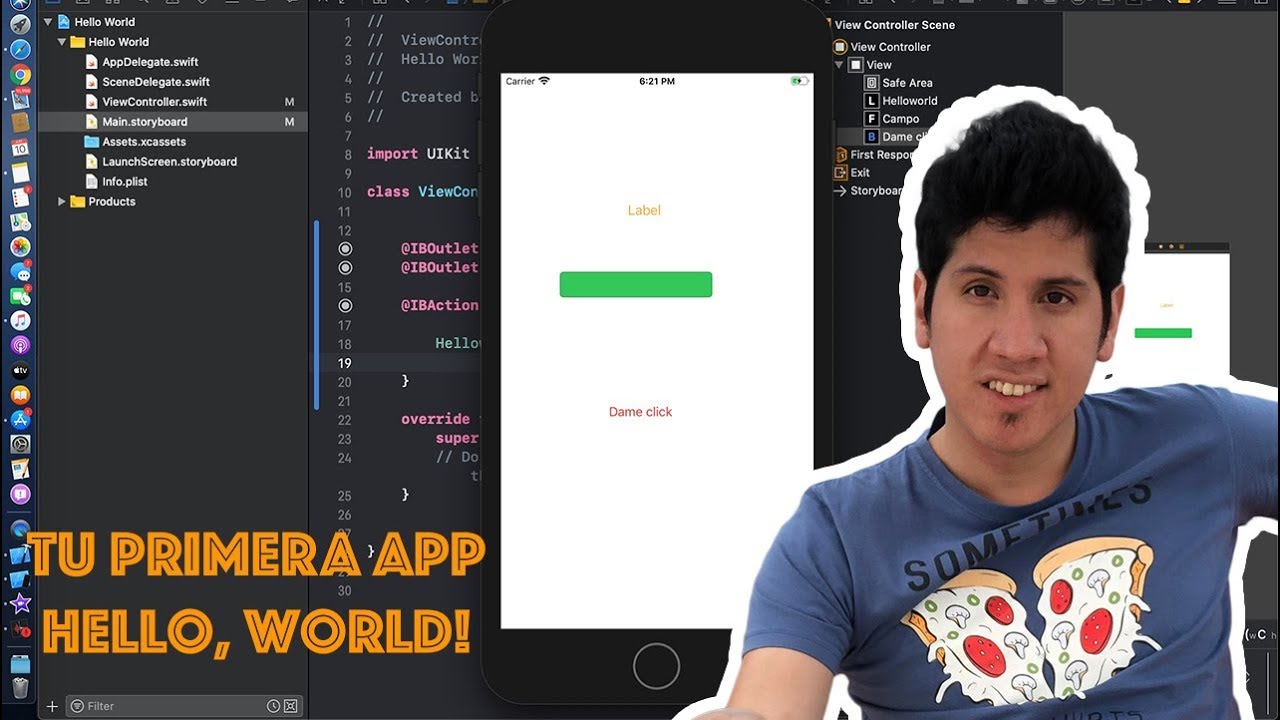Open Photos app from the Dock
1280x720 pixels.
click(x=20, y=246)
